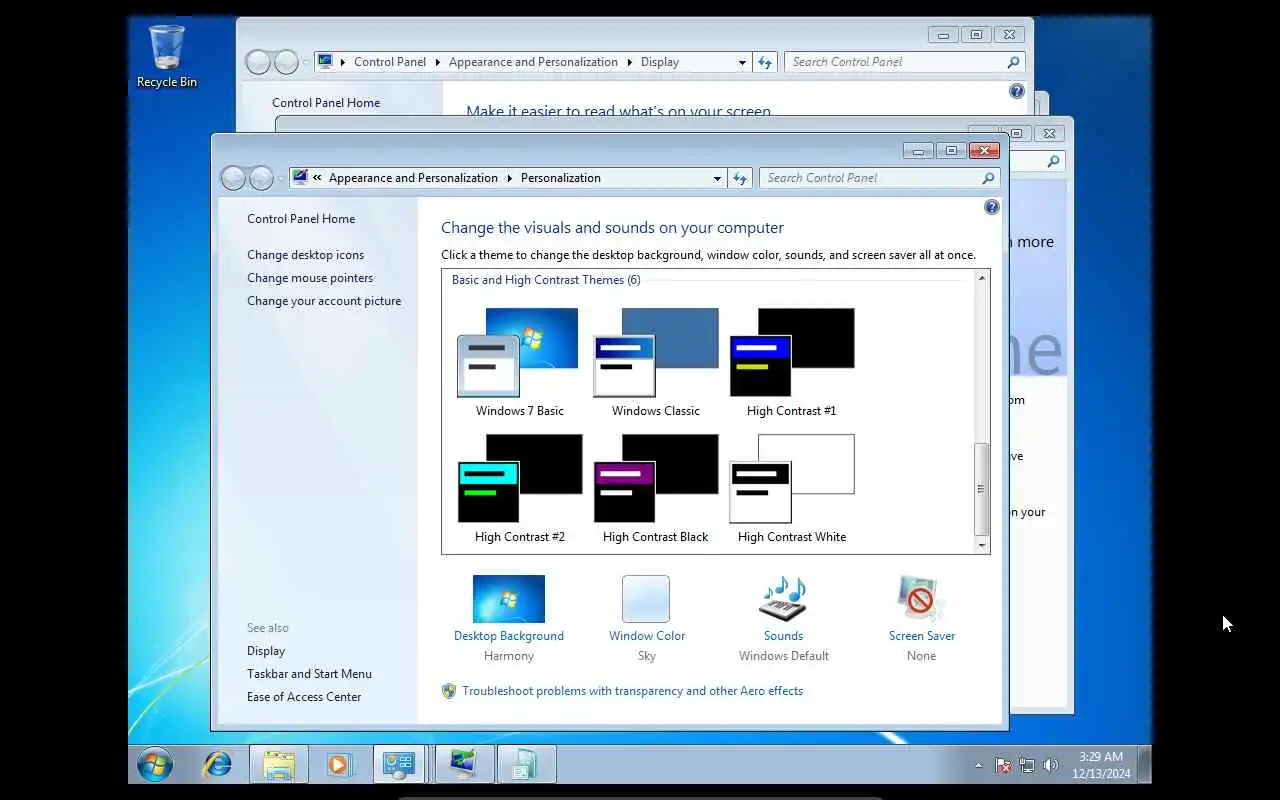Image resolution: width=1280 pixels, height=800 pixels.
Task: Click the Window Color text link
Action: click(647, 636)
